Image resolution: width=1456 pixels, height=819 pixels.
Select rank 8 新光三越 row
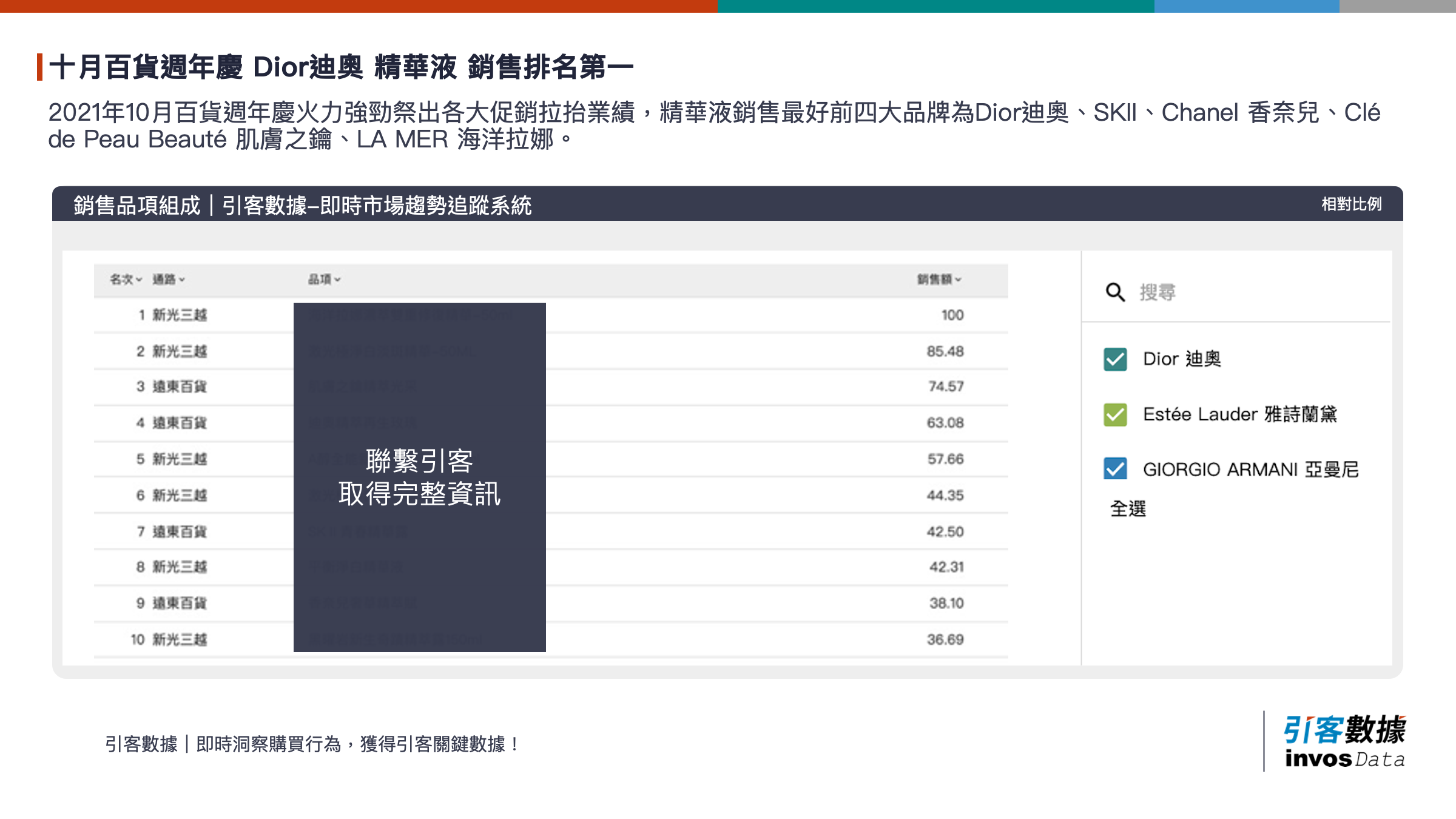tap(551, 567)
